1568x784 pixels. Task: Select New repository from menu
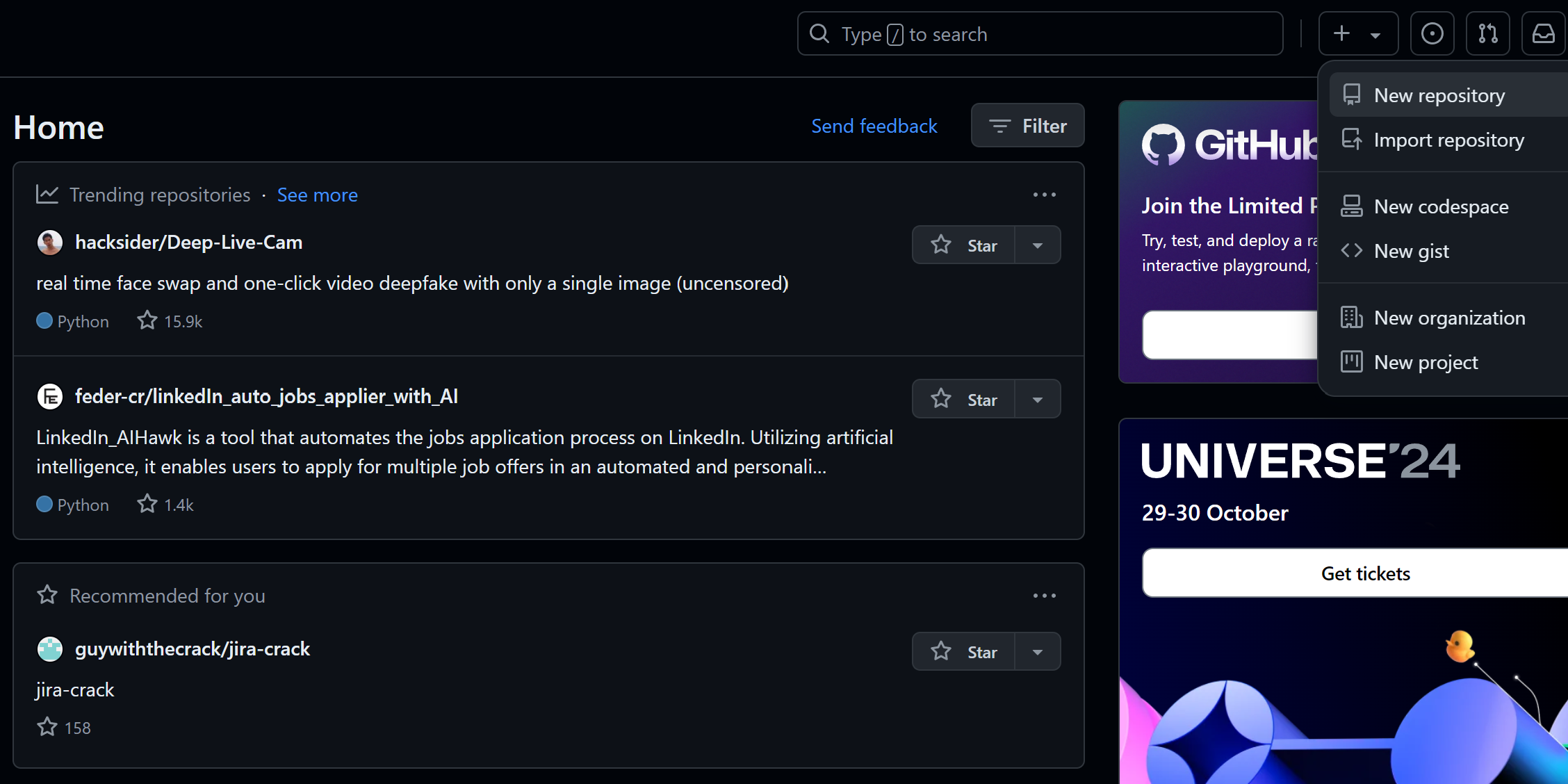point(1448,95)
